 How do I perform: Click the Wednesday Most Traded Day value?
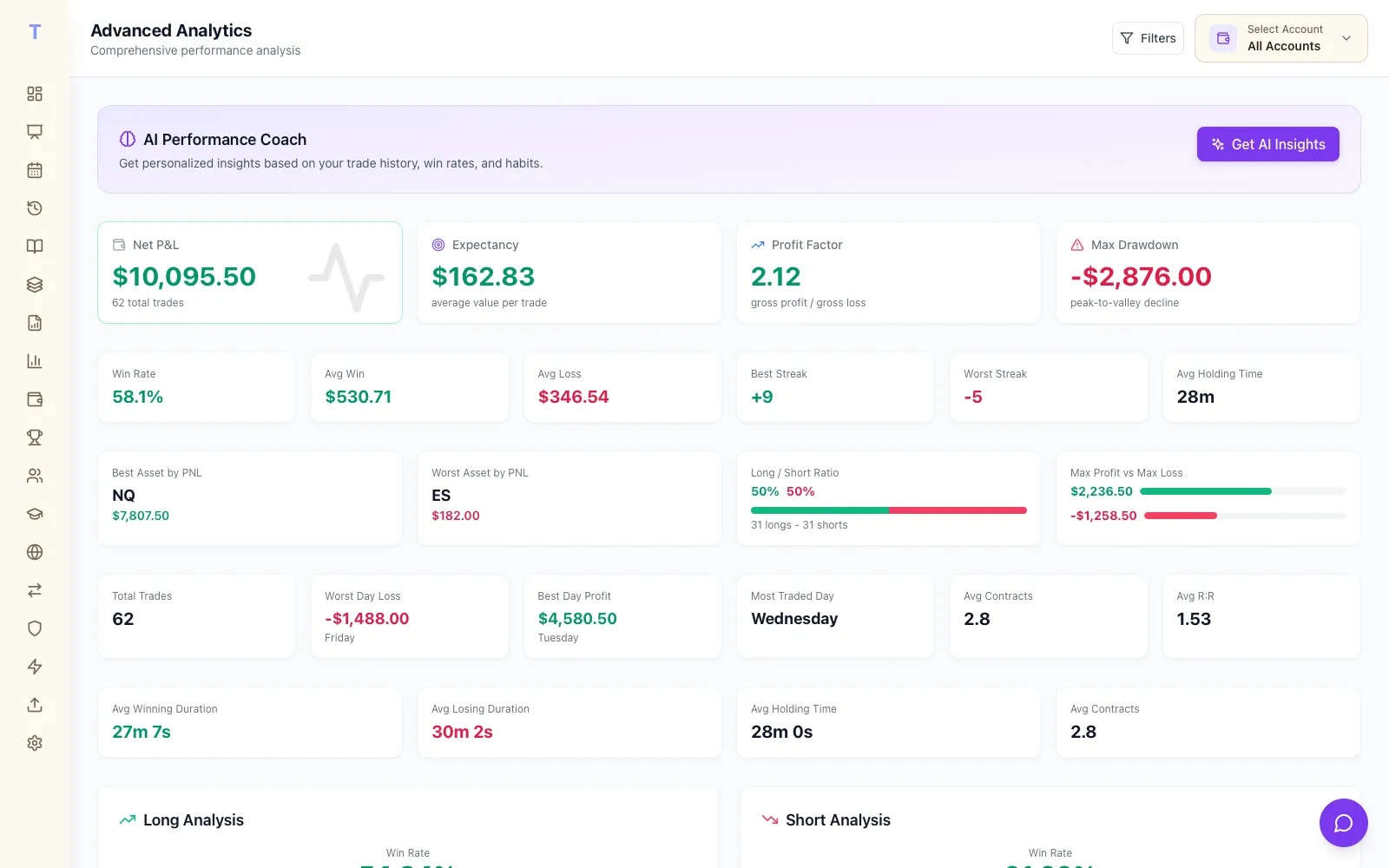coord(794,619)
